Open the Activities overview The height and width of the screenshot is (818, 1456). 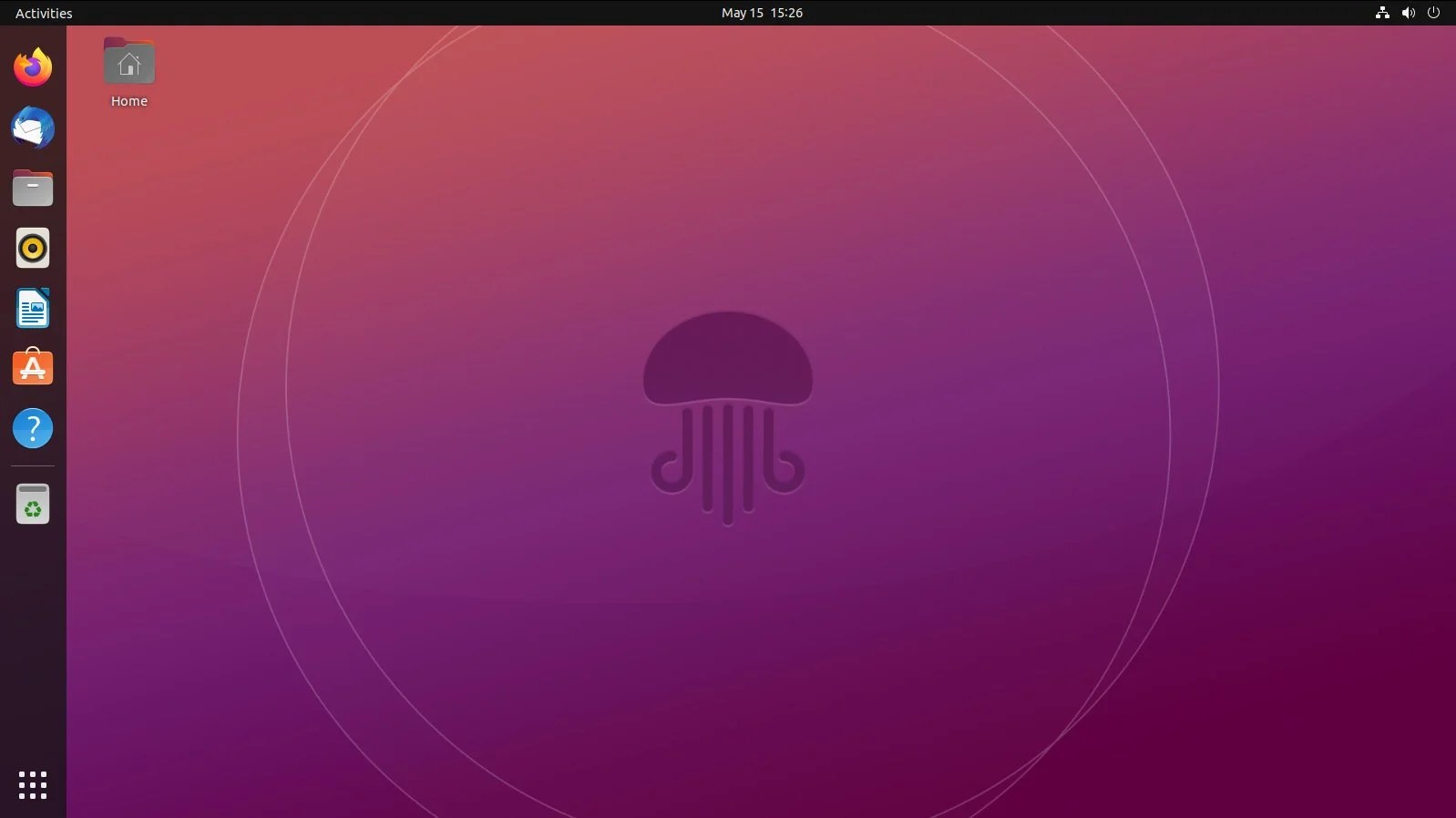(44, 13)
